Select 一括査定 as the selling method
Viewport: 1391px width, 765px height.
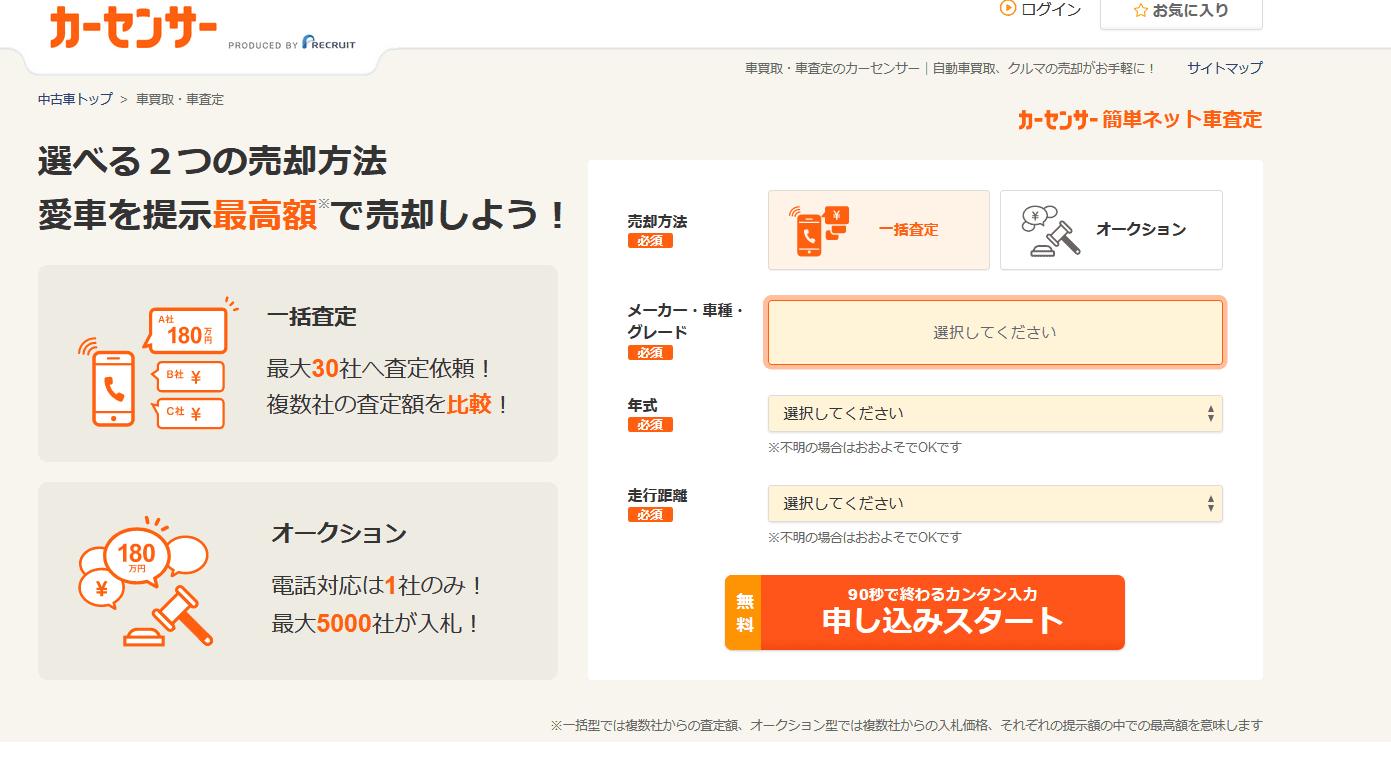point(879,230)
